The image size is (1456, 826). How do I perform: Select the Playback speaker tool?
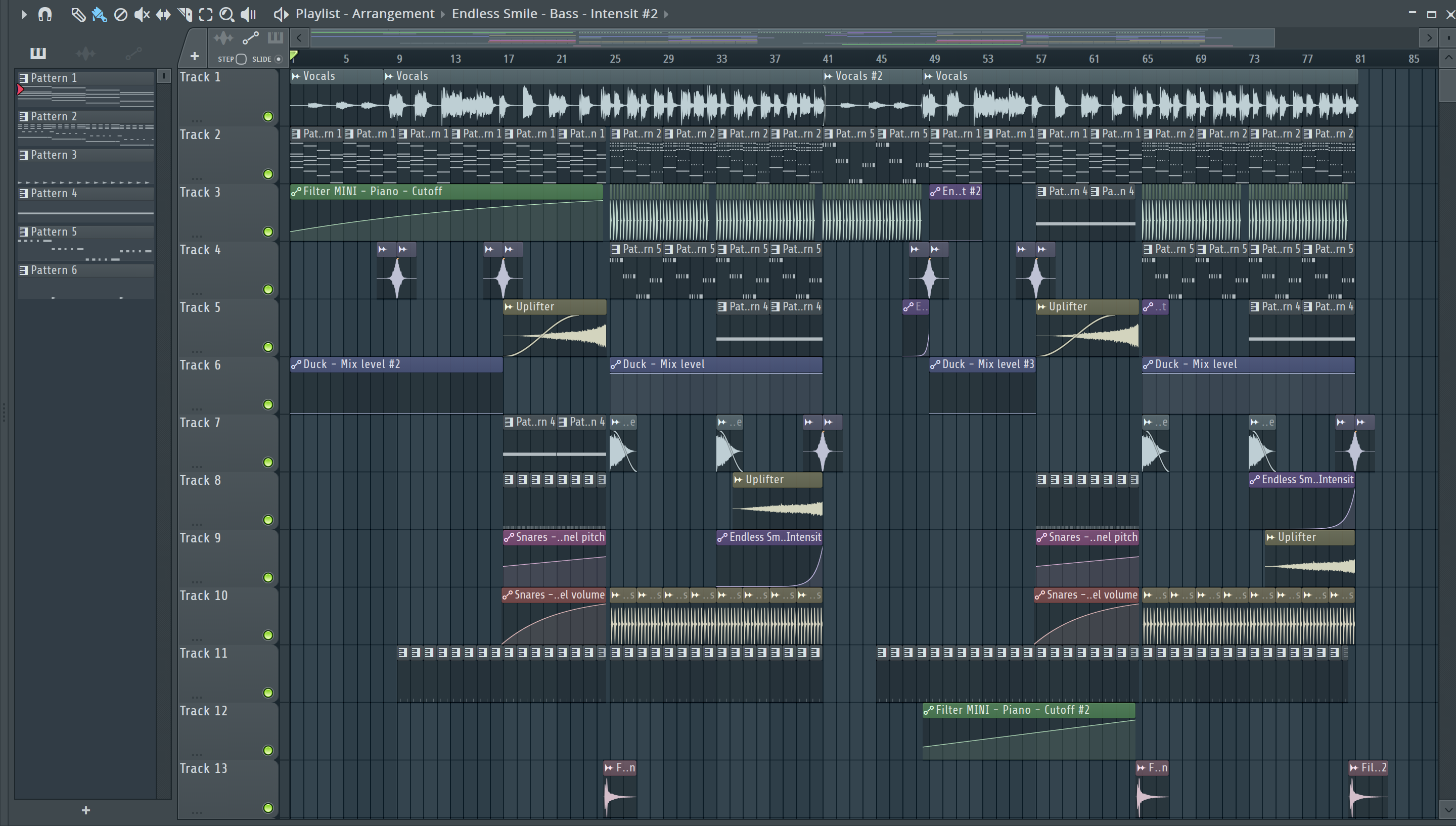point(248,14)
